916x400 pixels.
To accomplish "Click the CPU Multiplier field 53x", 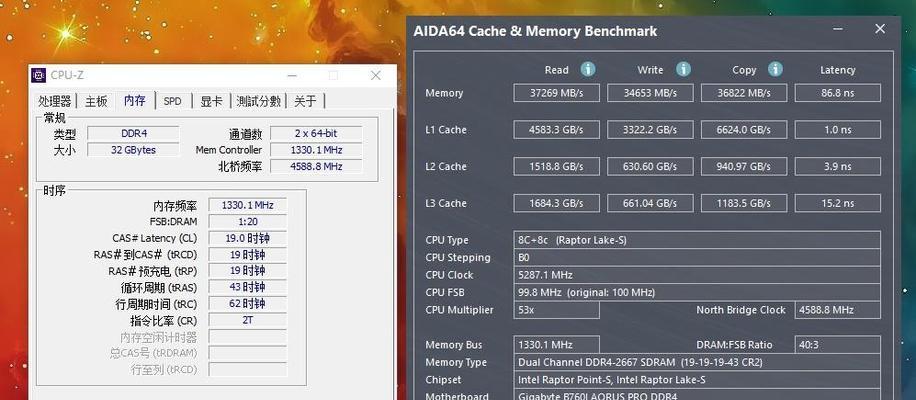I will click(x=557, y=310).
